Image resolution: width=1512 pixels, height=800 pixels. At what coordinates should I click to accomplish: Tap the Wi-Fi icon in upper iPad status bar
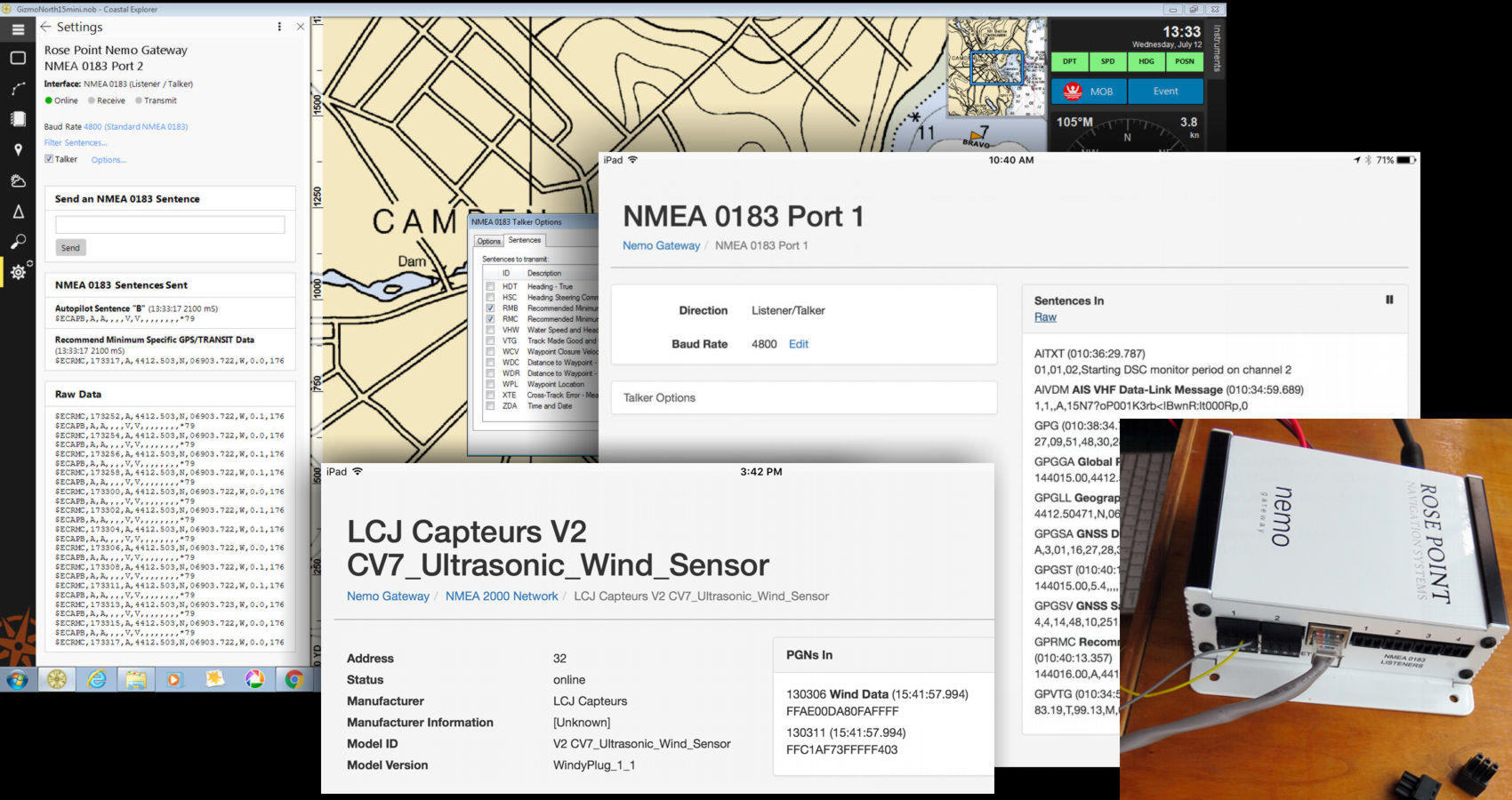point(633,160)
